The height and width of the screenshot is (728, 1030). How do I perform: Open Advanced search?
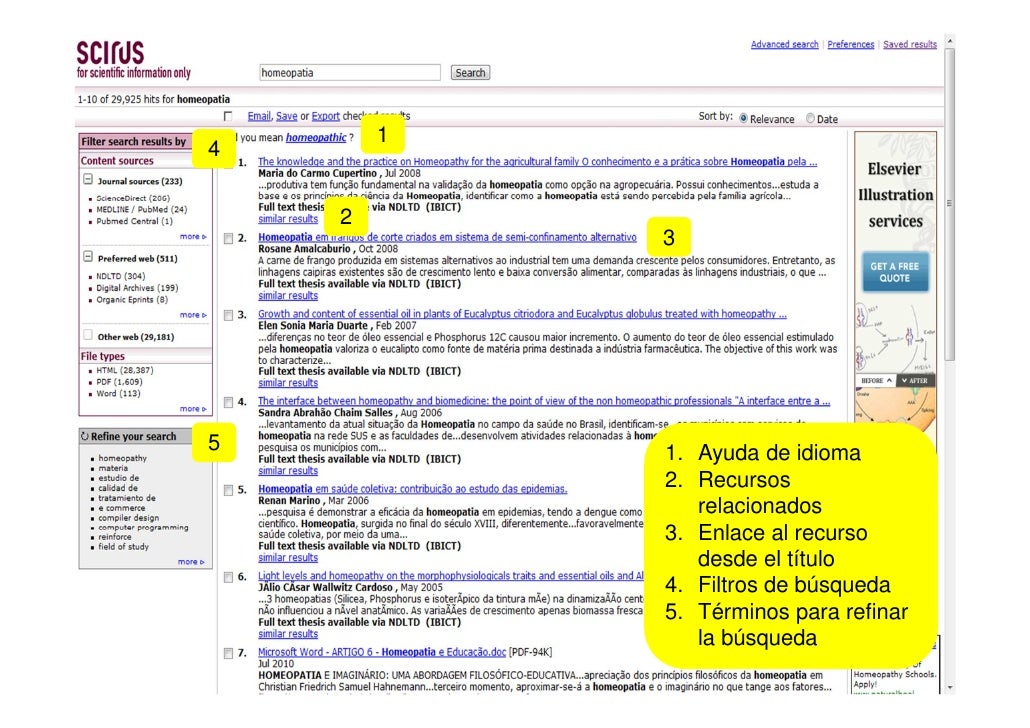784,45
